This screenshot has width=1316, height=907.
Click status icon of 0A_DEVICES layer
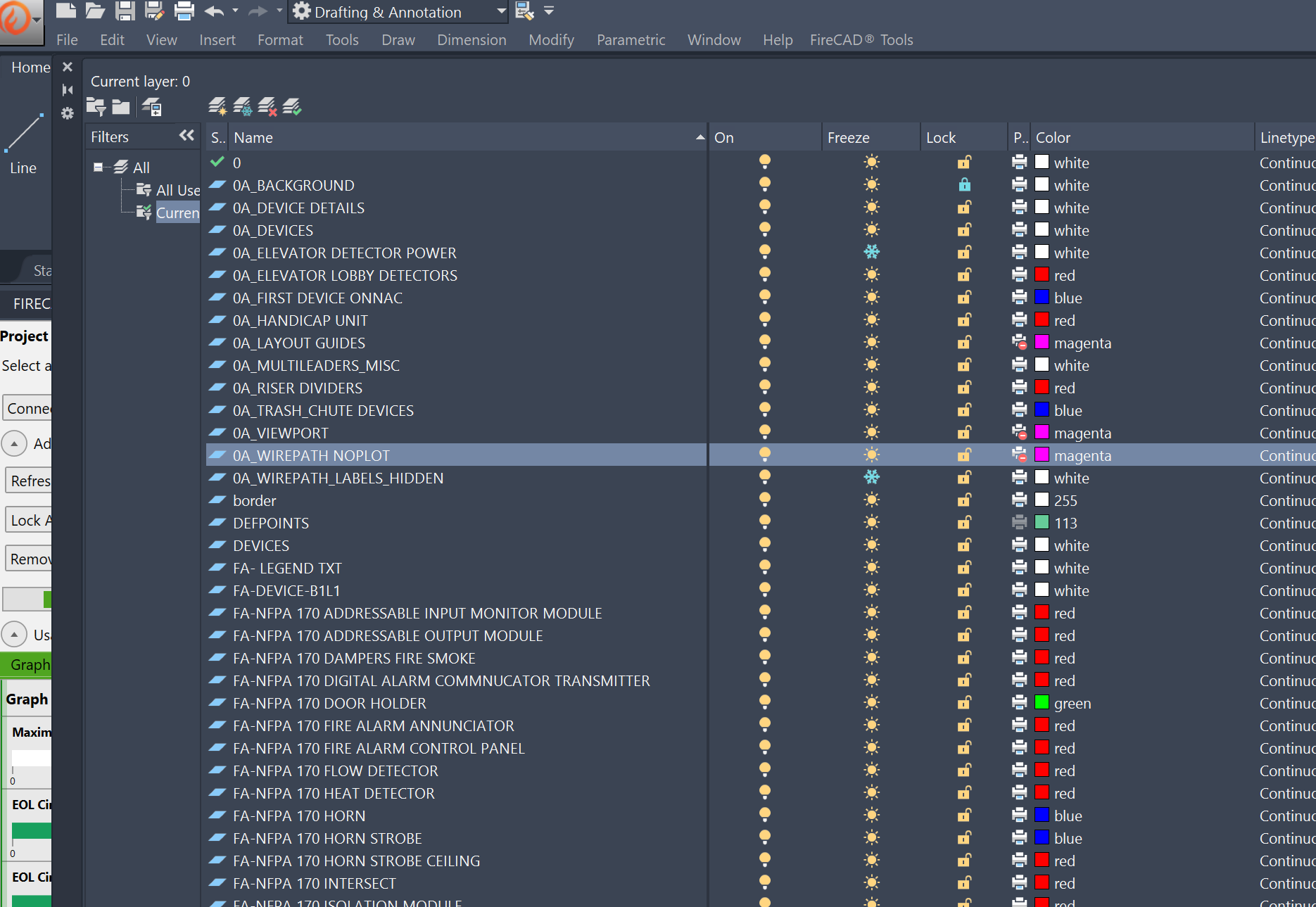(x=218, y=230)
